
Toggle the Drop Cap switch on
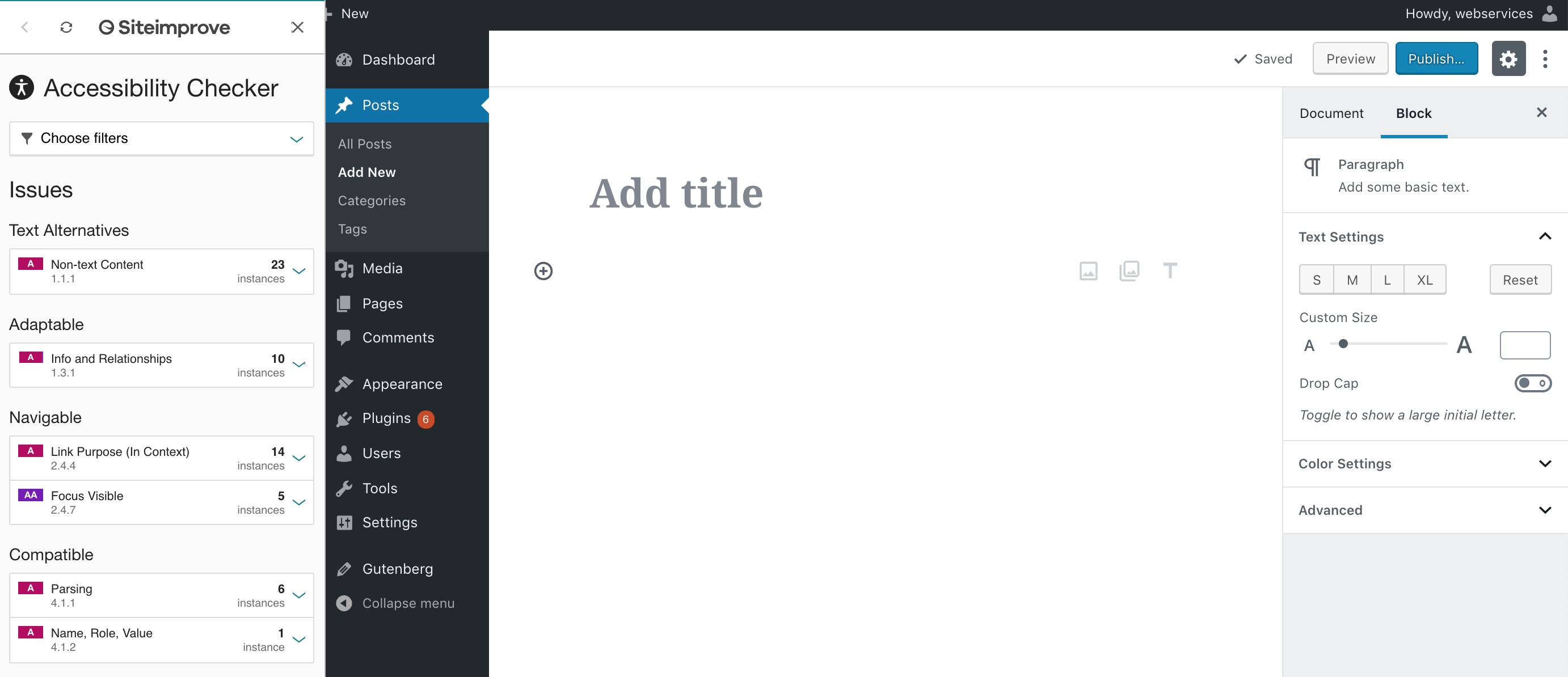pos(1531,383)
